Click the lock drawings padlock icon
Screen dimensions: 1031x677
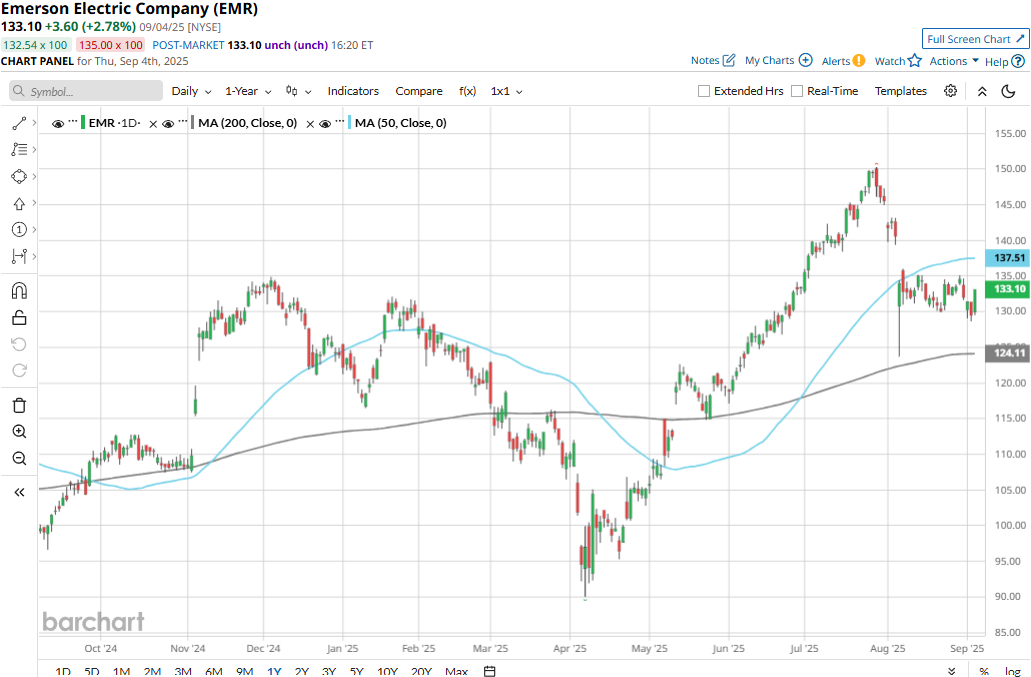[19, 318]
